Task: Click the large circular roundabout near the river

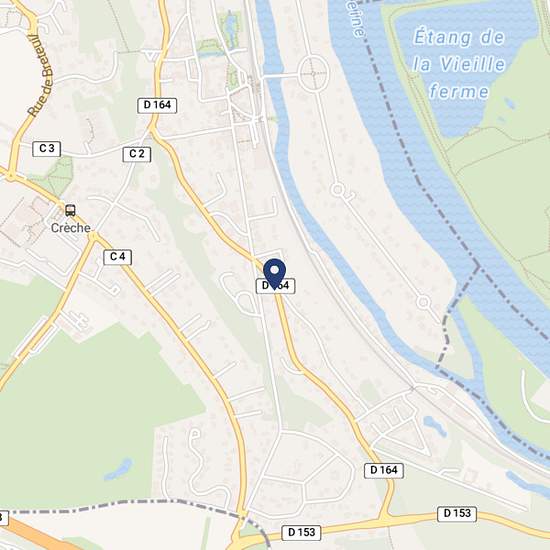Action: pos(314,74)
